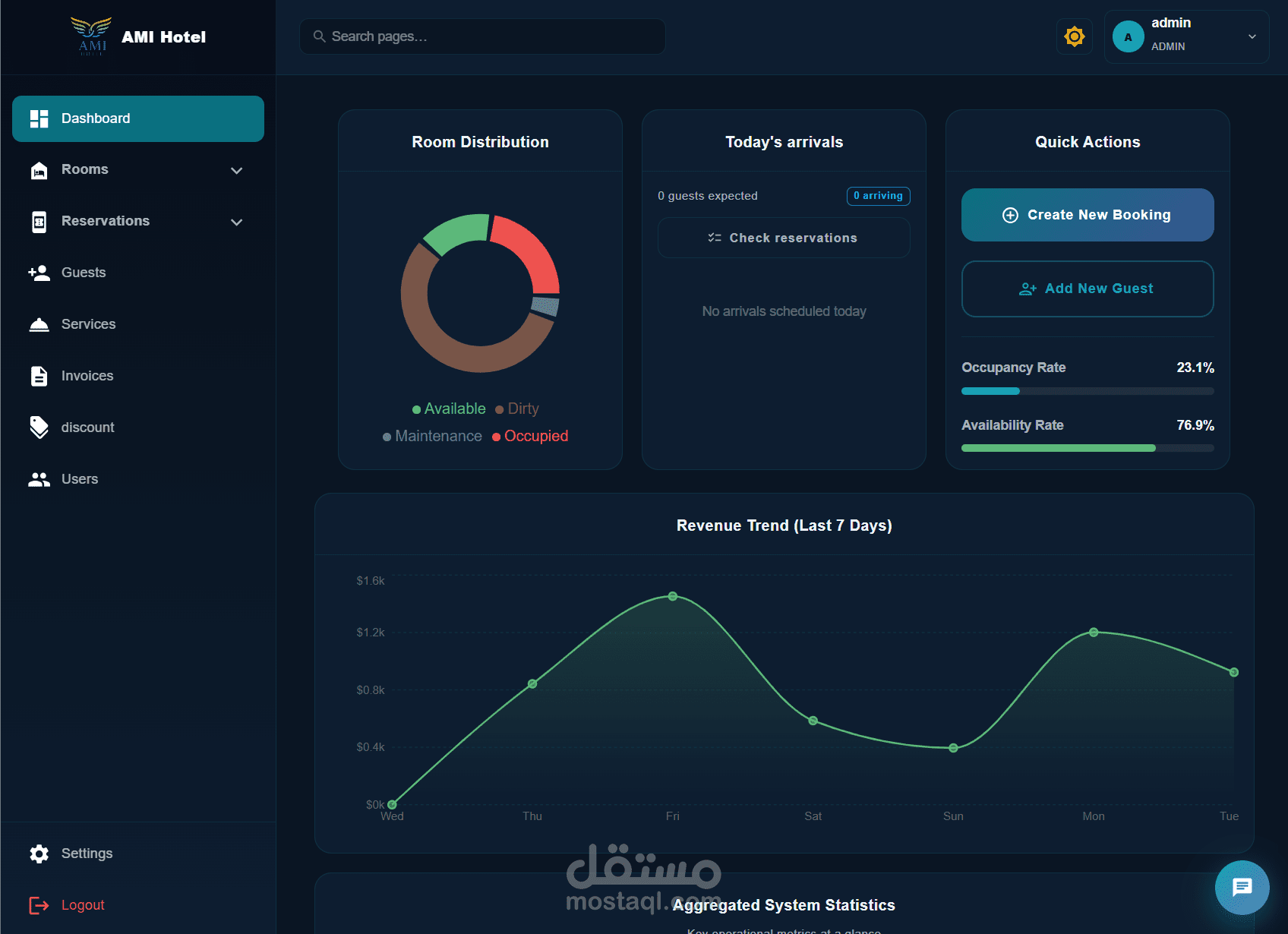Toggle Dirty legend in Room Distribution
The width and height of the screenshot is (1288, 934).
point(516,409)
